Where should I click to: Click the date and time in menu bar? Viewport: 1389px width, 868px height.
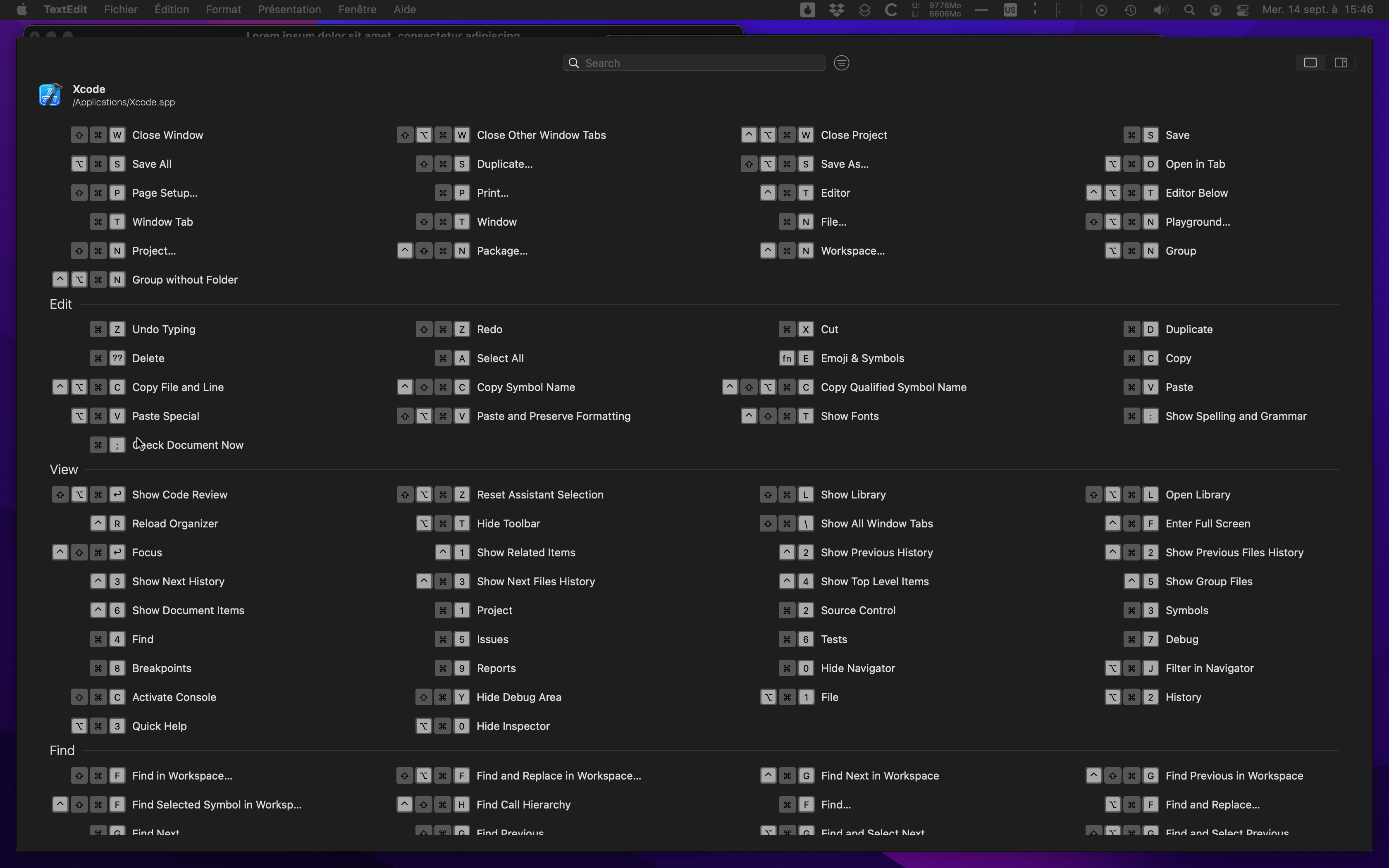tap(1317, 10)
